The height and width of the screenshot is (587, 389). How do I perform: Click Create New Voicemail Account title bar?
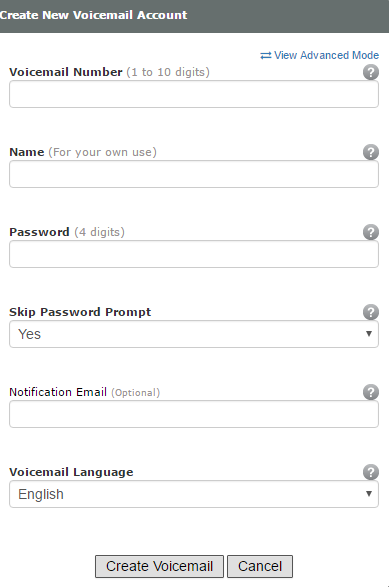[194, 16]
